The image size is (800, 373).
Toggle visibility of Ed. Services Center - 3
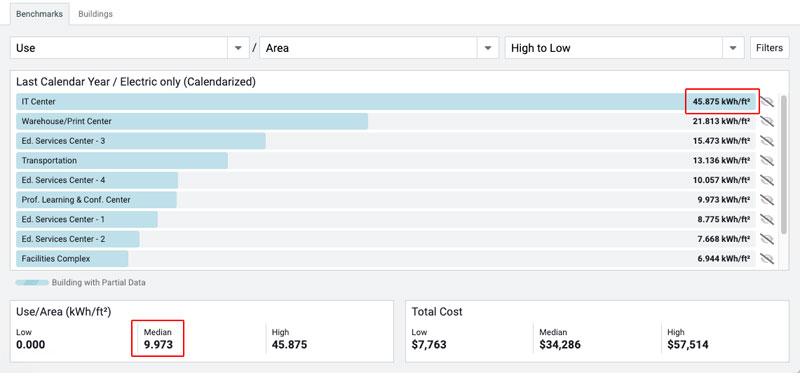767,141
